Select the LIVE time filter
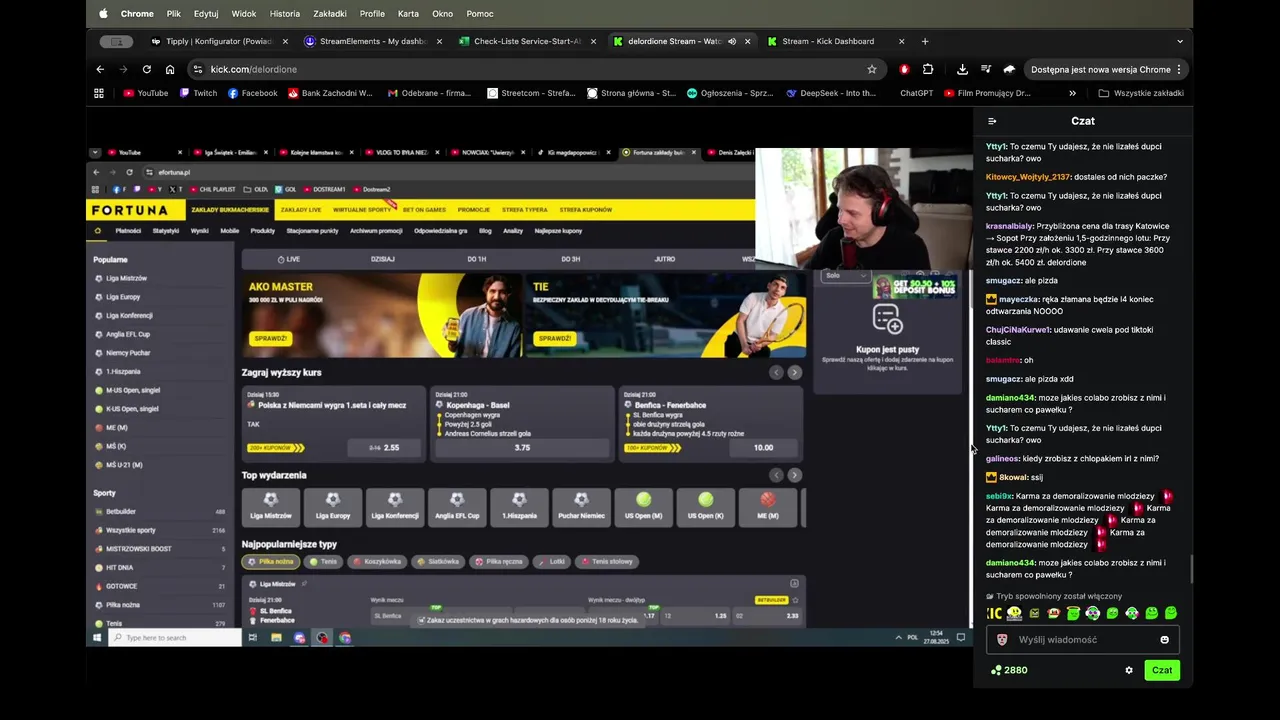The image size is (1280, 720). [289, 259]
